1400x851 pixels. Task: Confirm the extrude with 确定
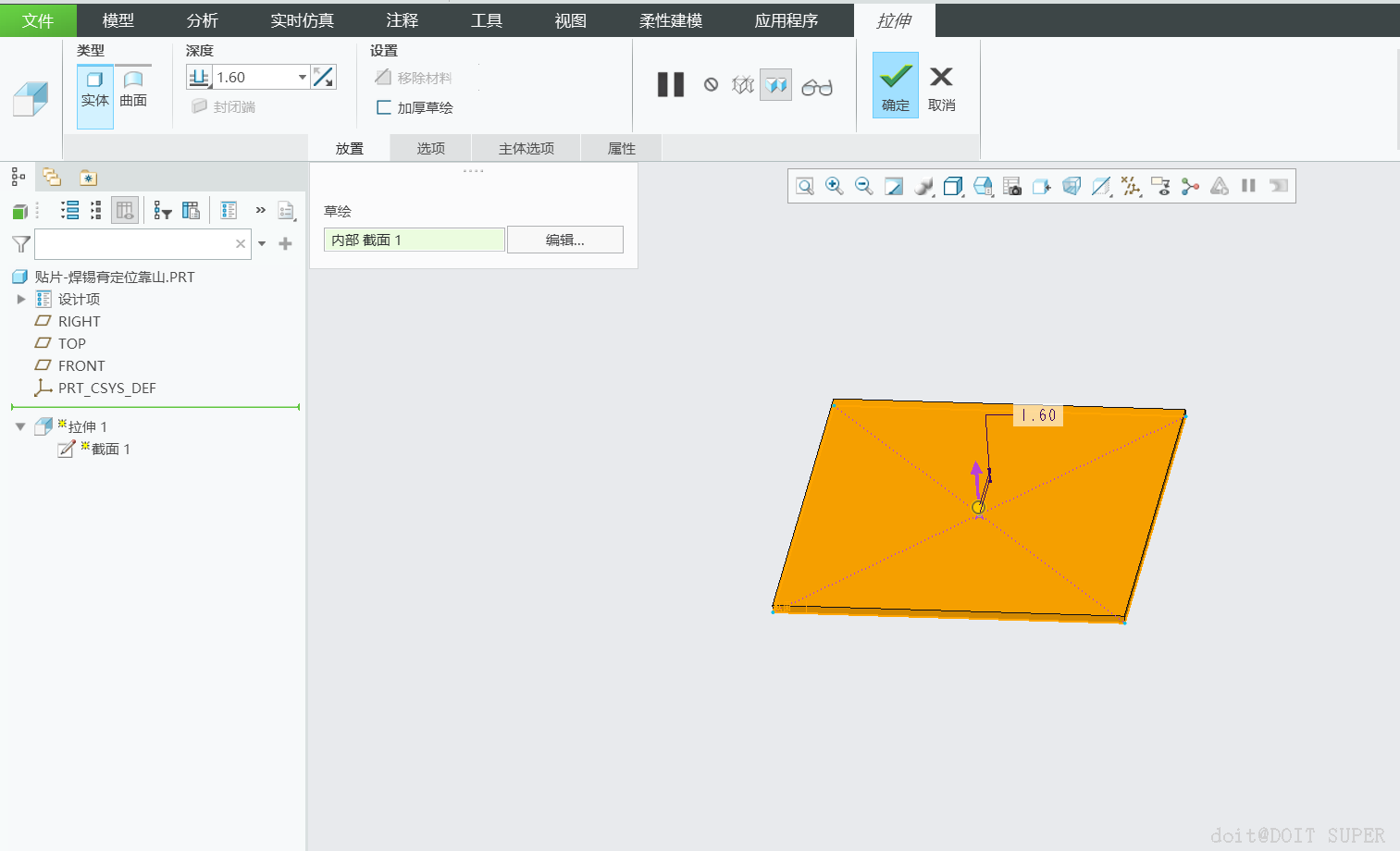pyautogui.click(x=895, y=85)
